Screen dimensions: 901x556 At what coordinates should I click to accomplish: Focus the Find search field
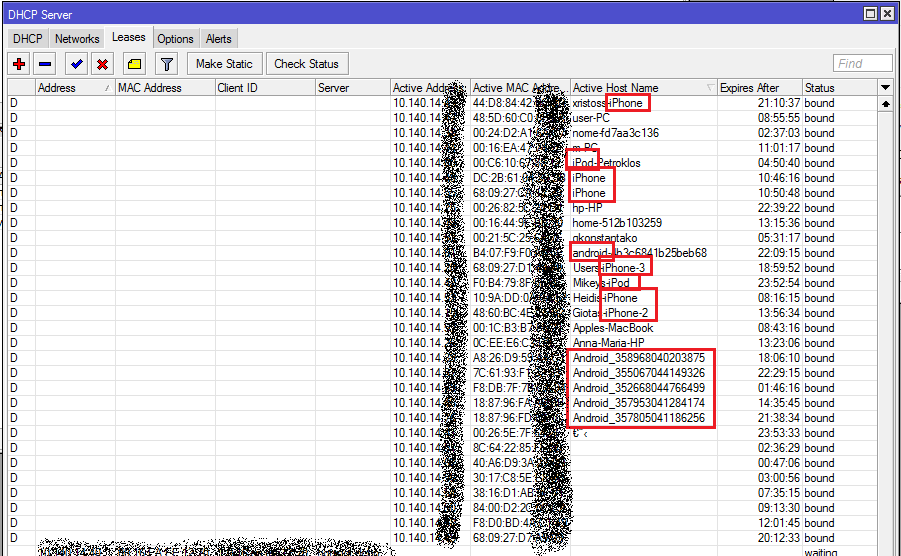[x=862, y=64]
